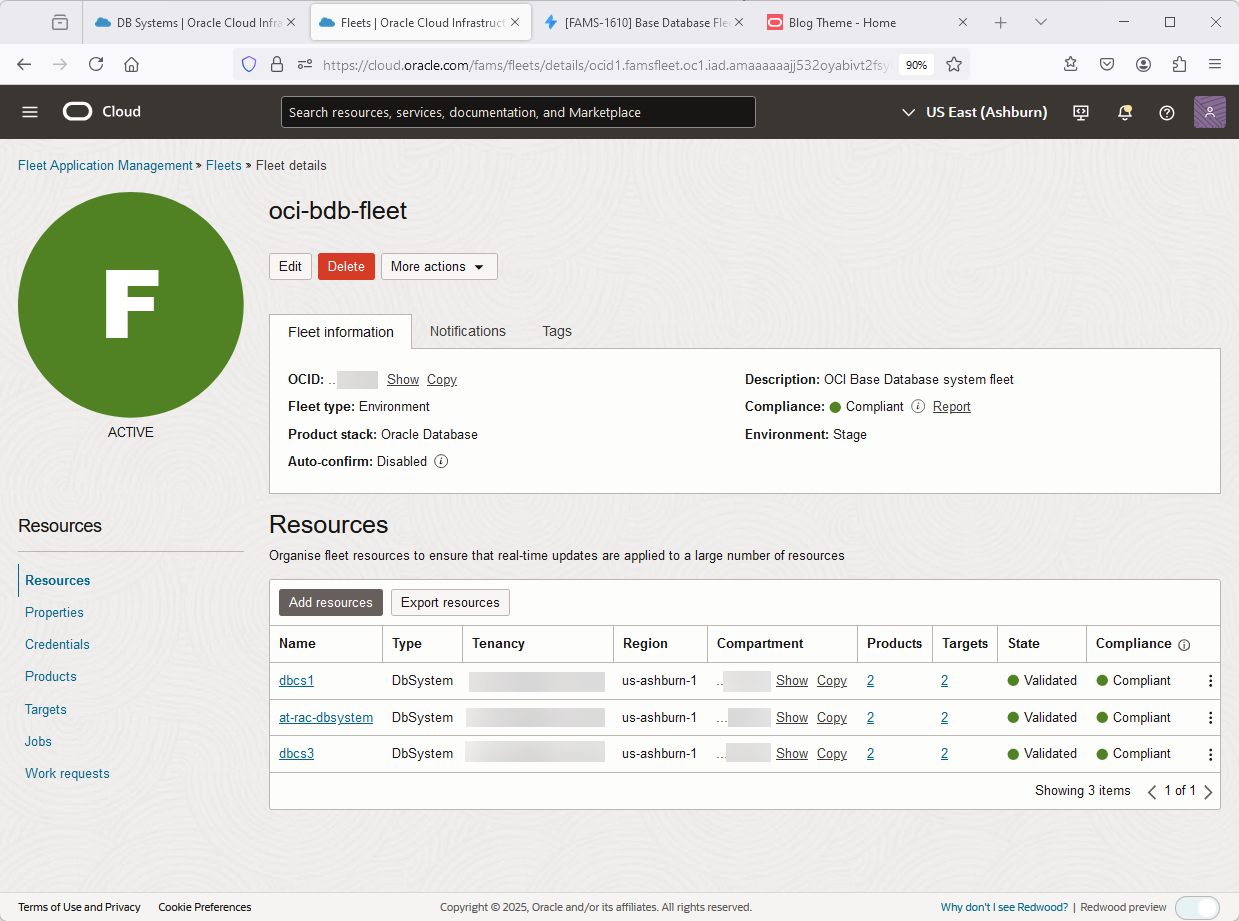Click the notifications bell icon
The width and height of the screenshot is (1239, 921).
tap(1125, 112)
